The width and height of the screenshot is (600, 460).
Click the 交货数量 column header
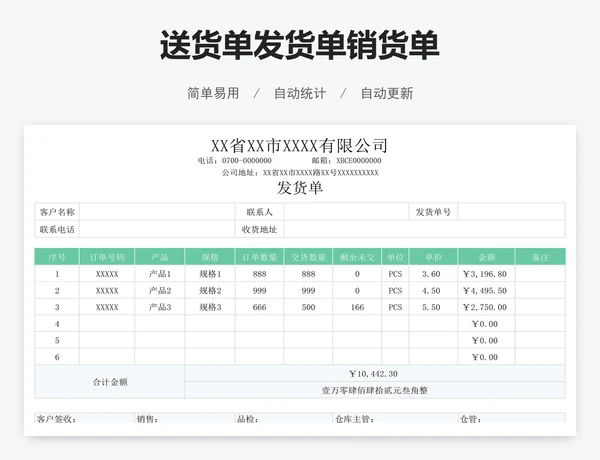coord(308,257)
